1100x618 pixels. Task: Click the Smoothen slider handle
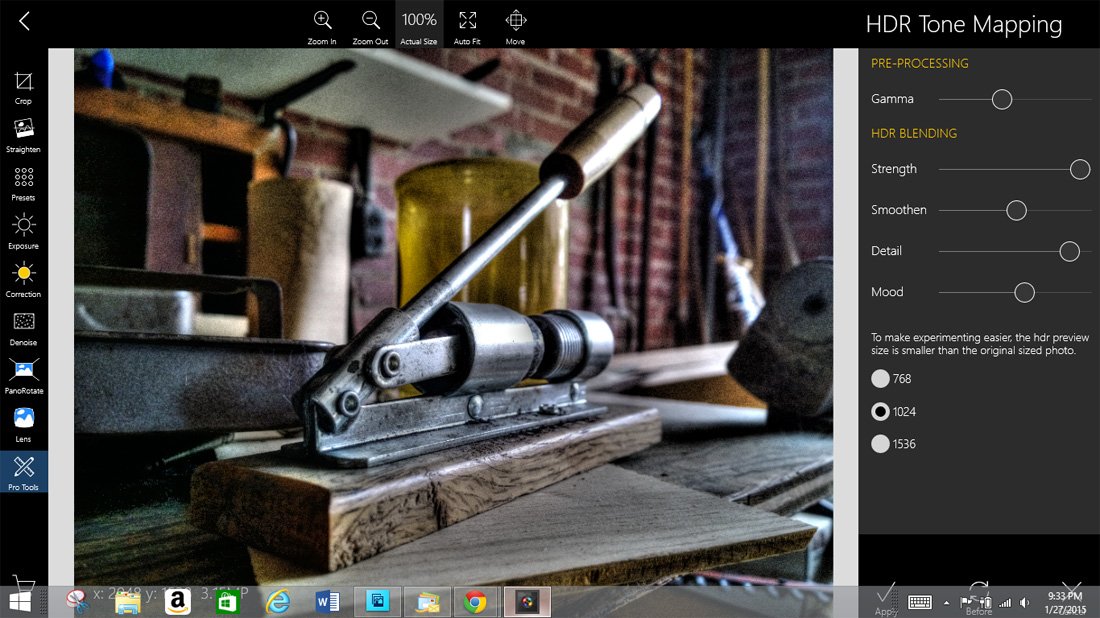pos(1016,210)
